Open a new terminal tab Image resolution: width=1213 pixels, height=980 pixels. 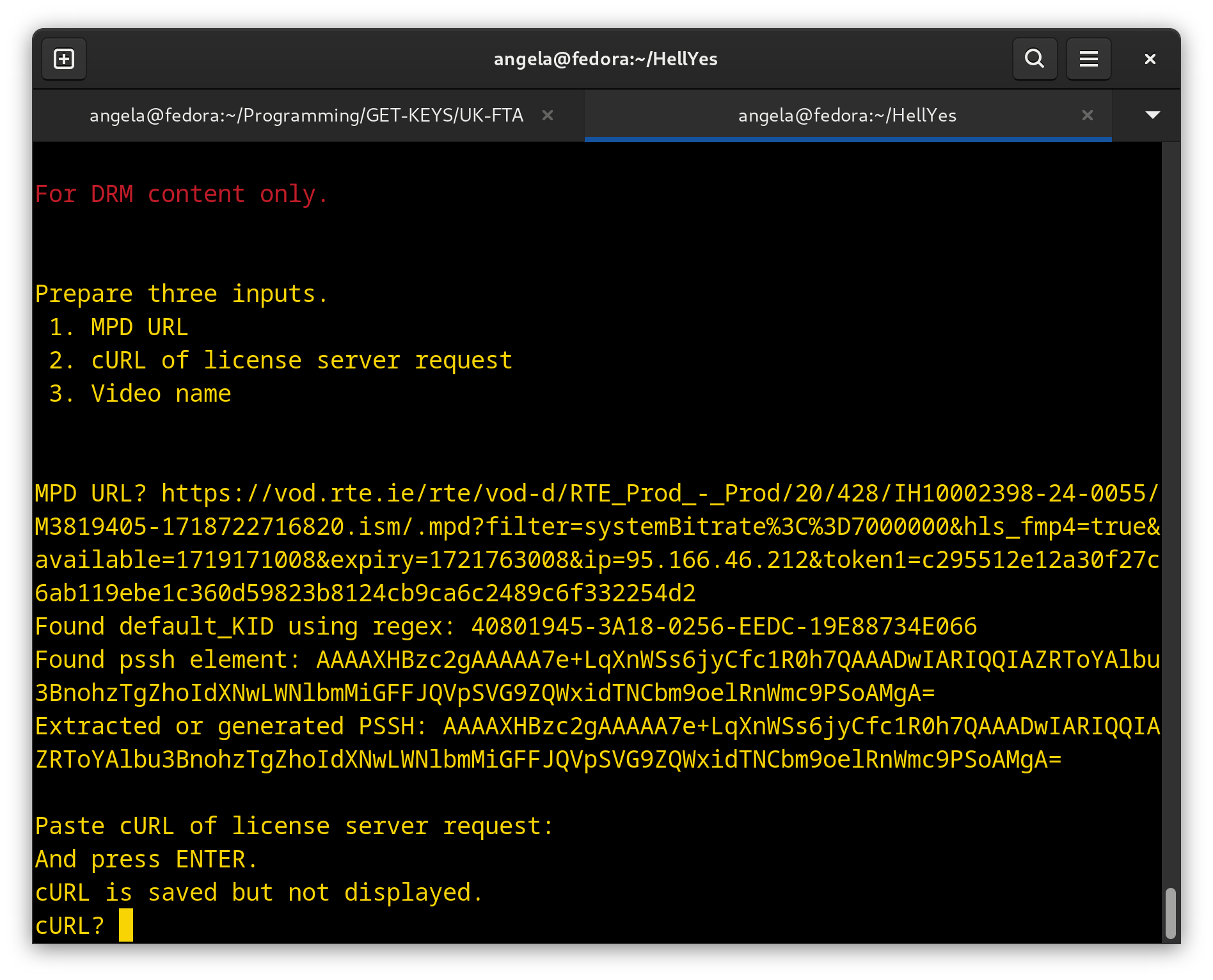[x=64, y=59]
